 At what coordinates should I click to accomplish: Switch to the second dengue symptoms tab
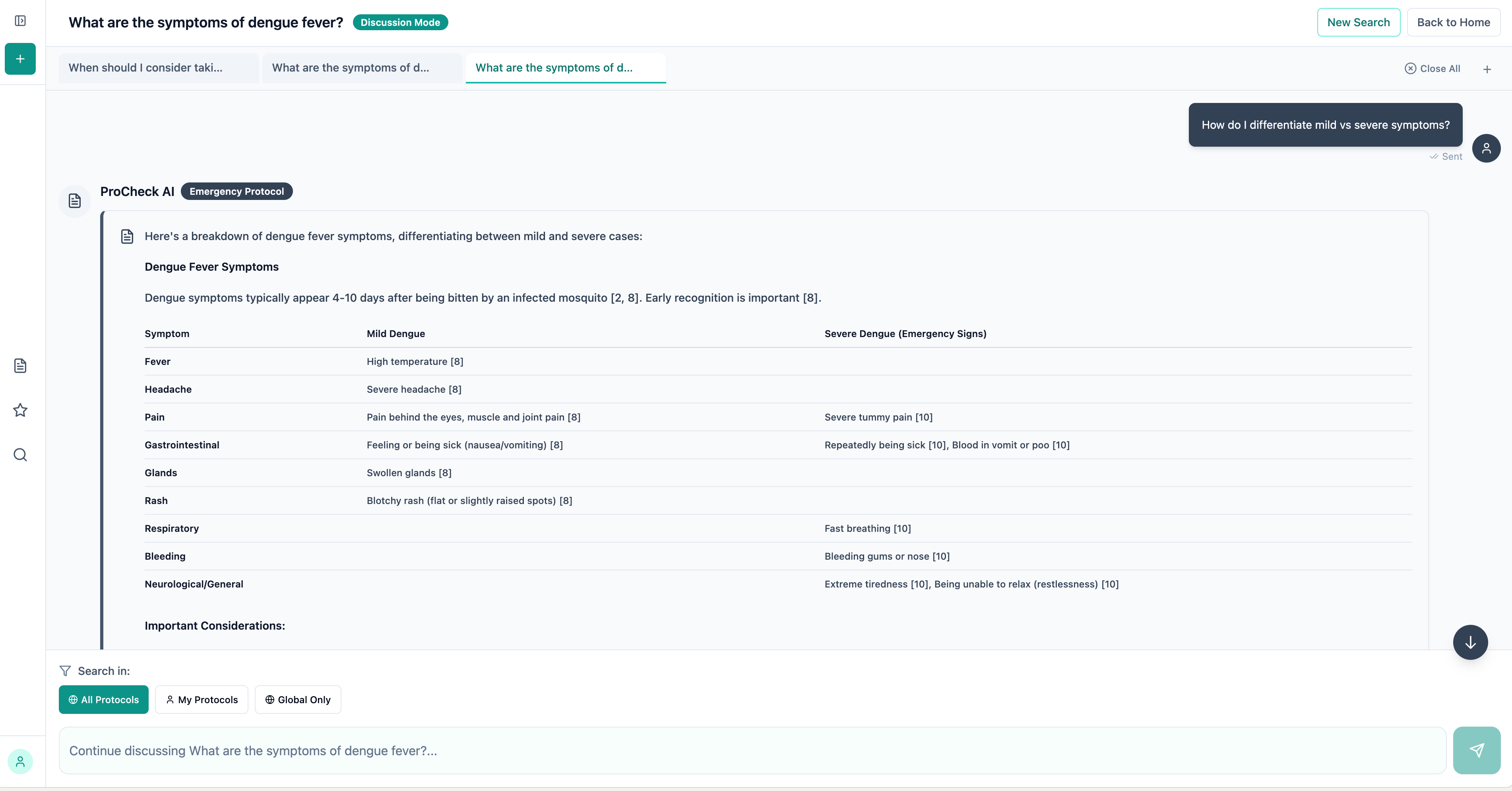click(362, 68)
